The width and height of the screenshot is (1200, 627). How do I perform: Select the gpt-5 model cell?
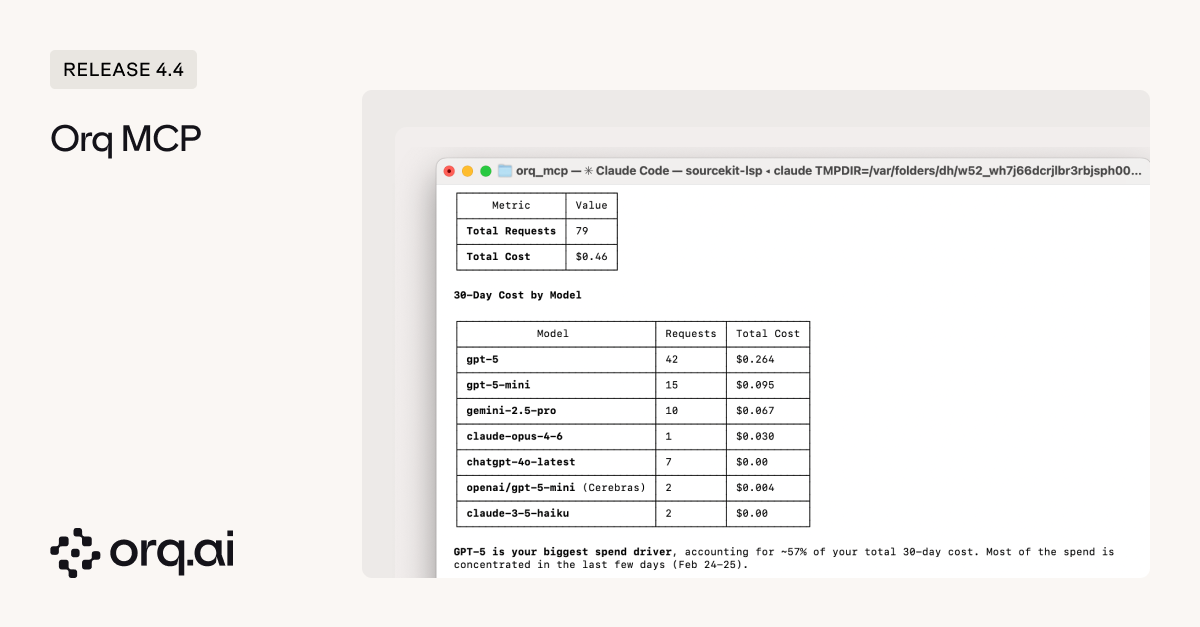point(556,359)
